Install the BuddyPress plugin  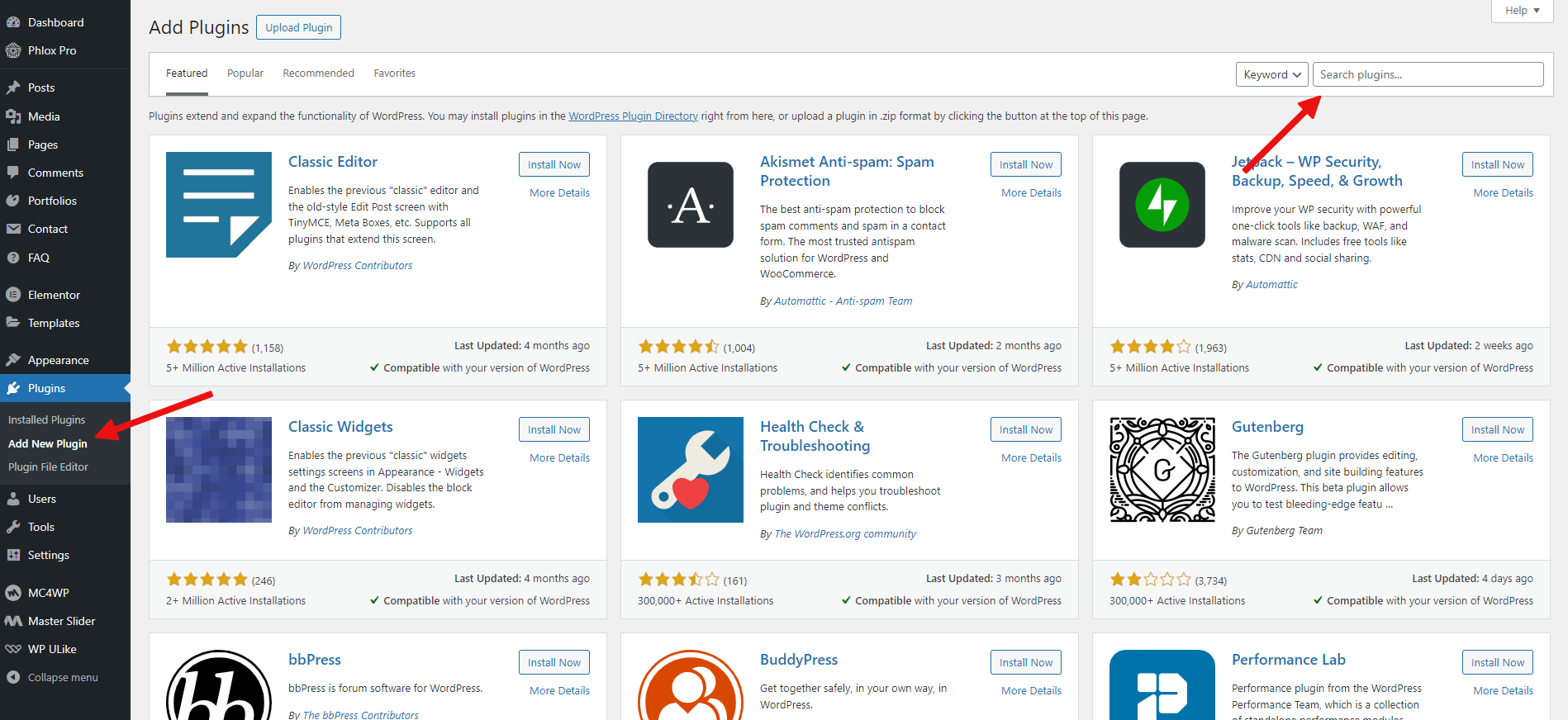1026,662
